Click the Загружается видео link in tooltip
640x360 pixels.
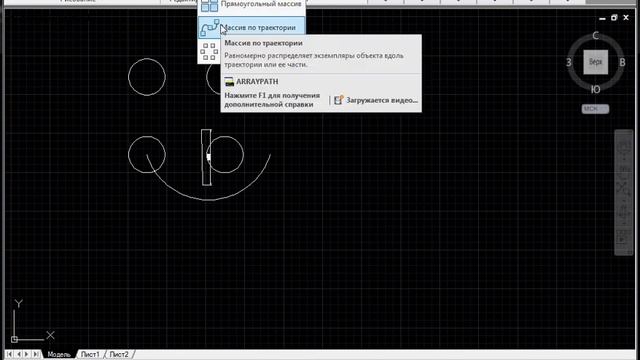(x=382, y=100)
